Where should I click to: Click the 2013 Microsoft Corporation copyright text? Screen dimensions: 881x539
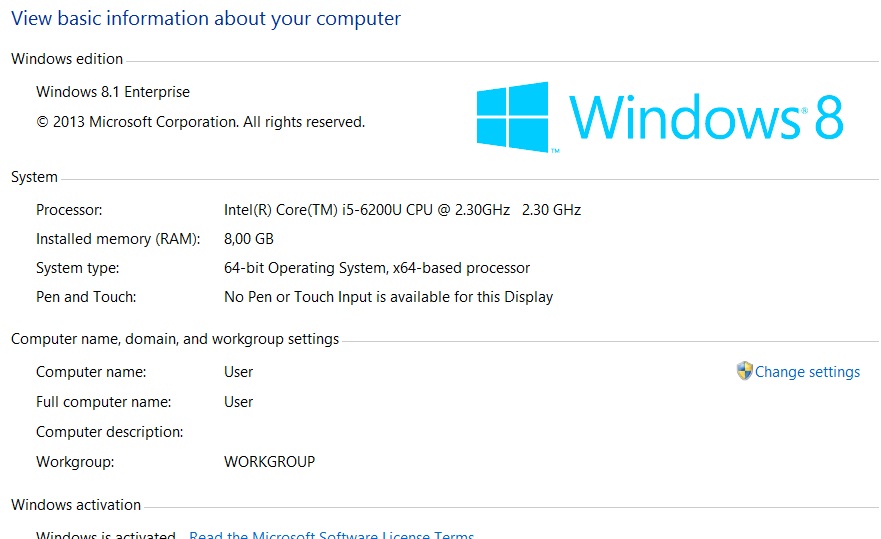pos(201,122)
